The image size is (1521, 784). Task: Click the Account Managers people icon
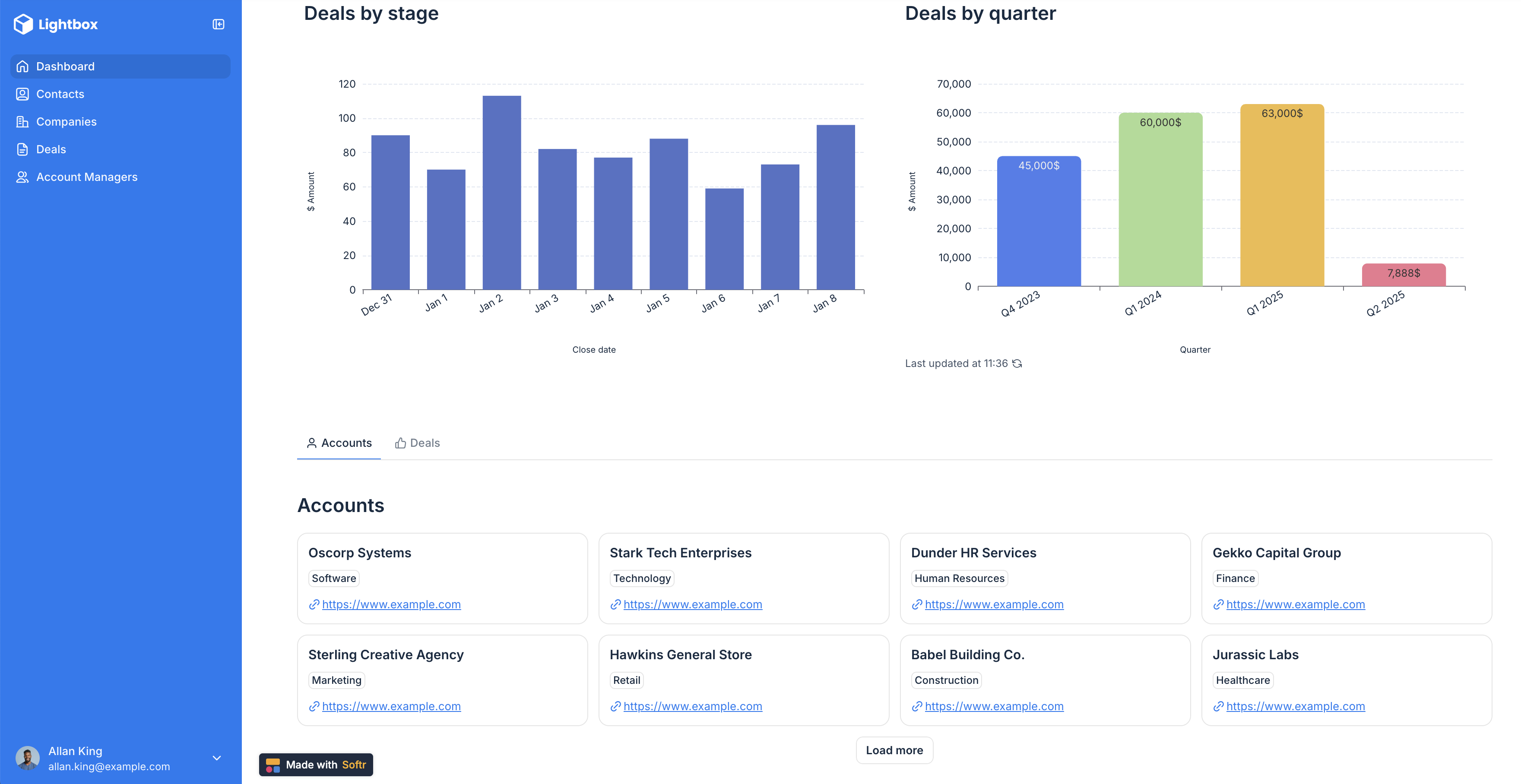click(22, 177)
